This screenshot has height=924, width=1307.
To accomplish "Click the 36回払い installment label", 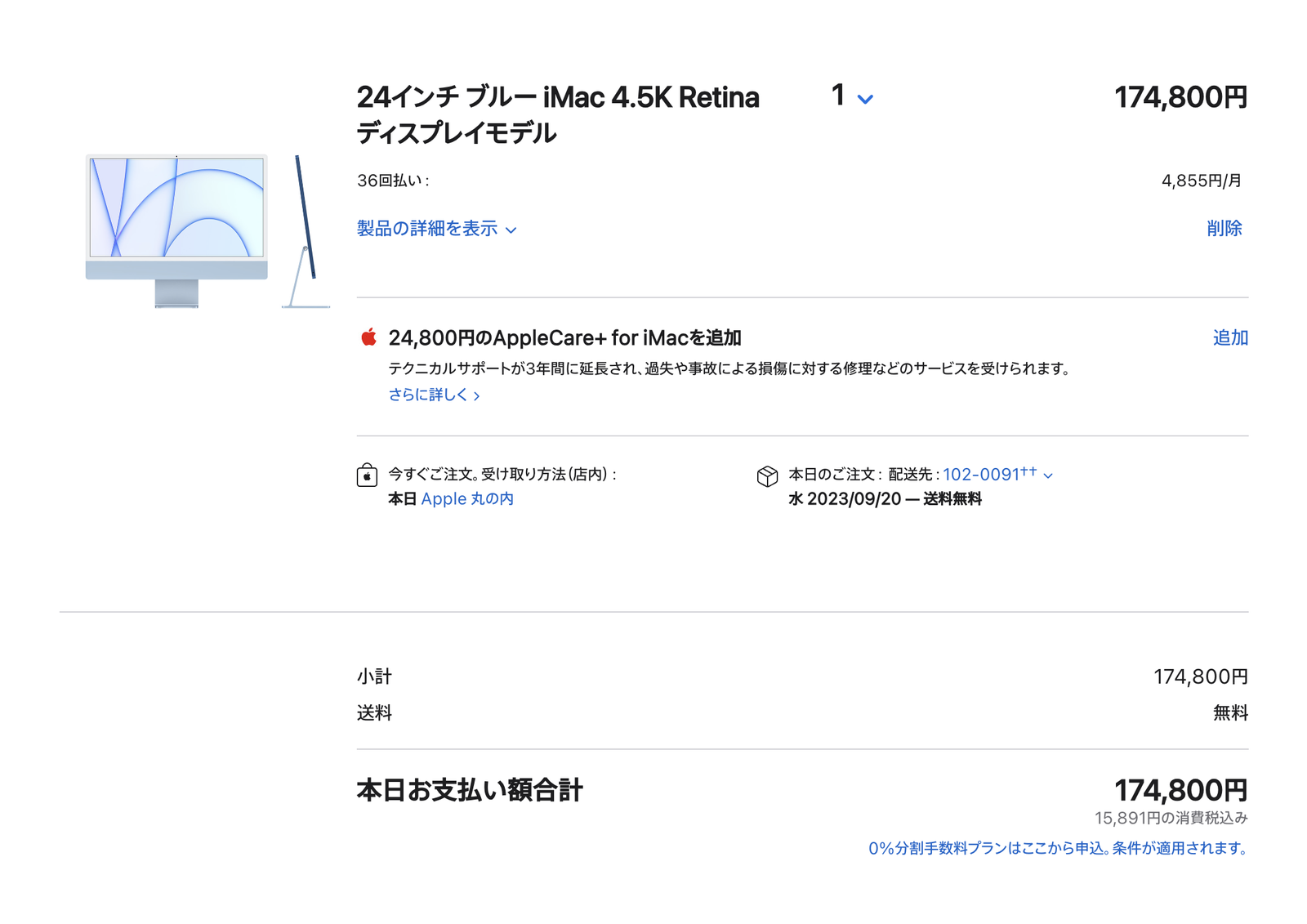I will [x=393, y=181].
